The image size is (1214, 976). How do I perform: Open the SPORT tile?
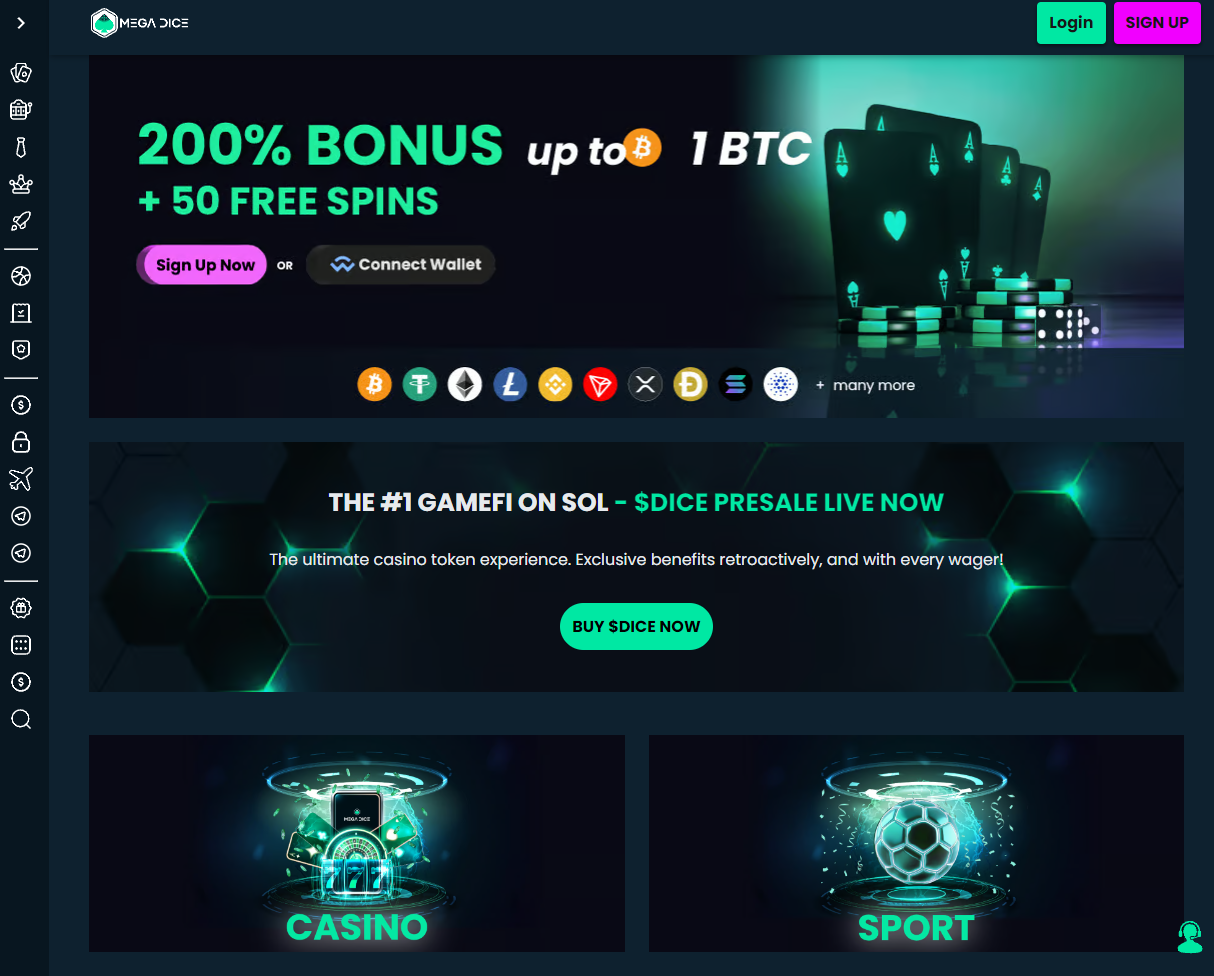916,844
